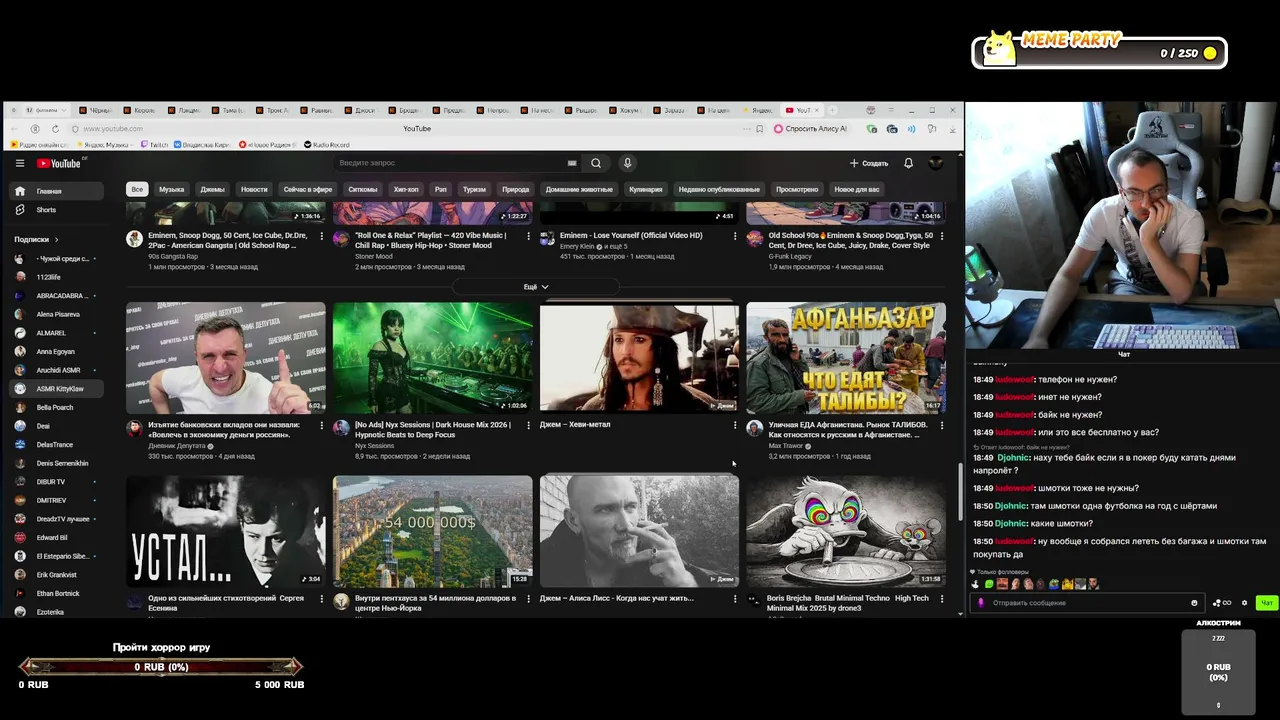Open Stoner Mood channel link

click(x=374, y=257)
